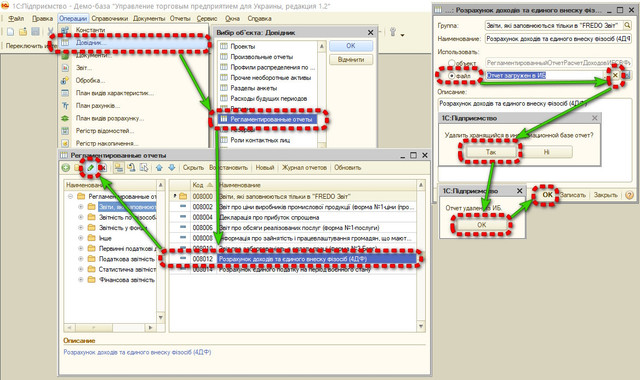Collapse the Регламентированные отчеты root tree node

70,196
